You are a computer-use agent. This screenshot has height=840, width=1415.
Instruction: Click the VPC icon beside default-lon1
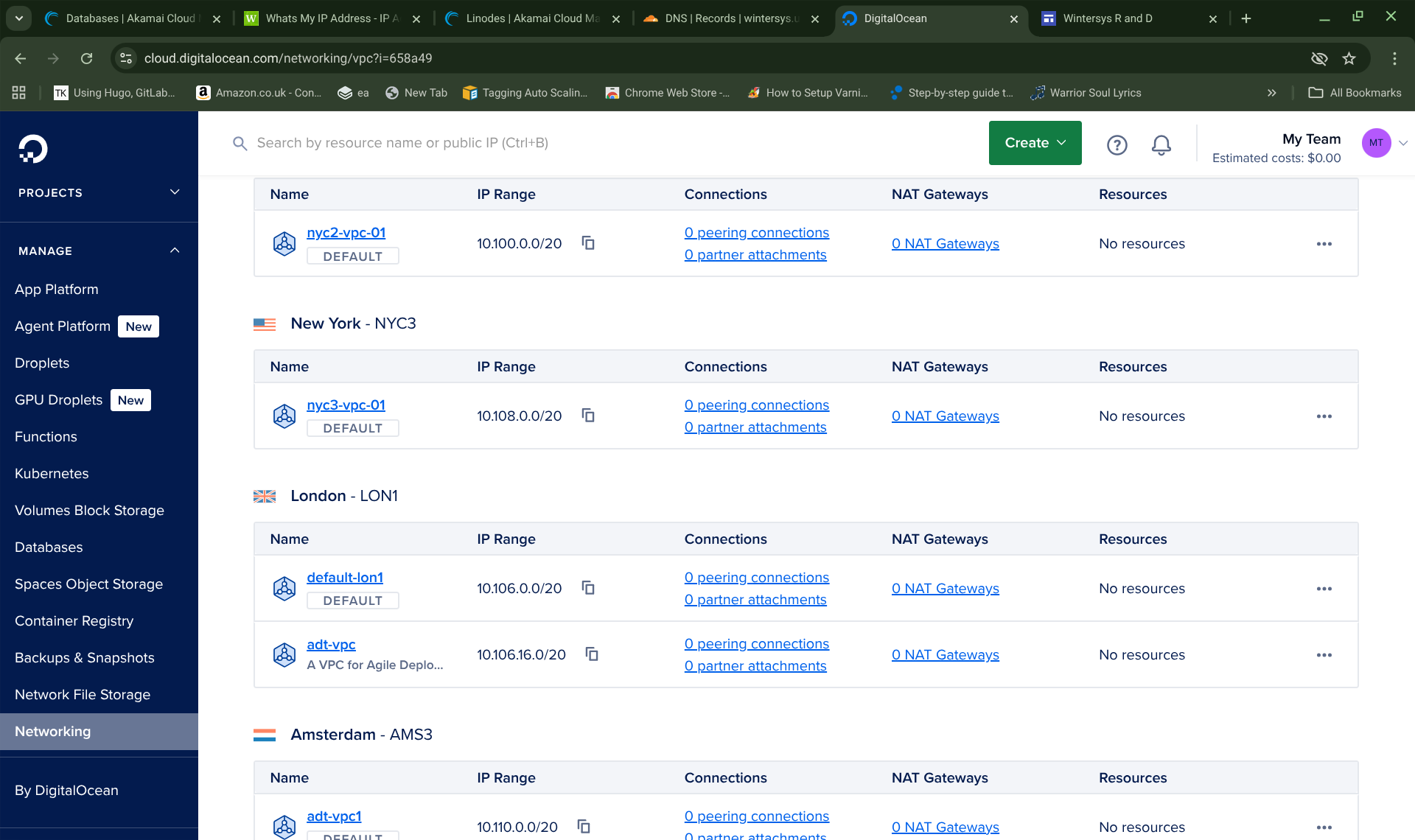284,588
